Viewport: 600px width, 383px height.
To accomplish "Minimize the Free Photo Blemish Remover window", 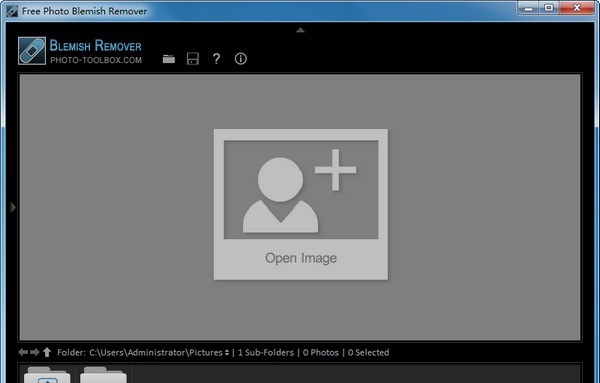I will 529,8.
